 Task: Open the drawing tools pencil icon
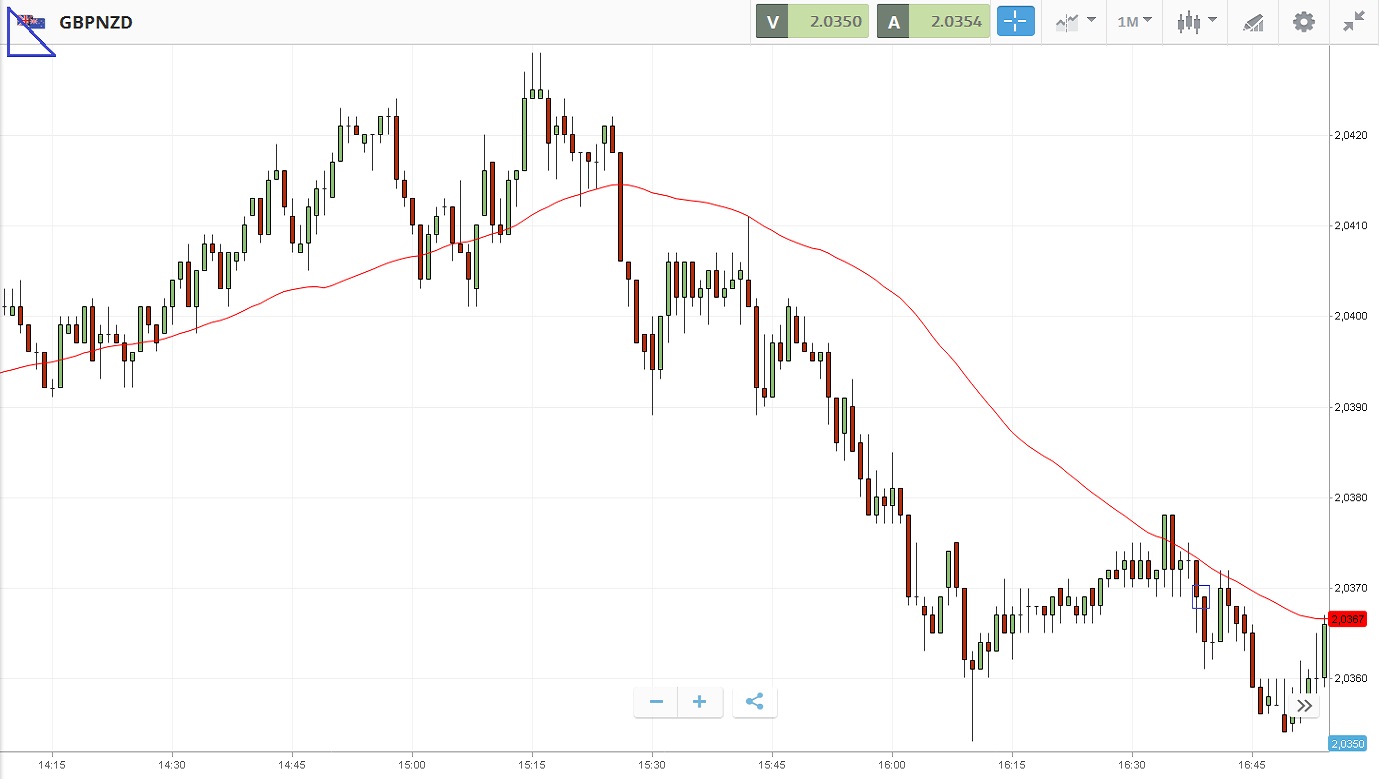pyautogui.click(x=1253, y=21)
